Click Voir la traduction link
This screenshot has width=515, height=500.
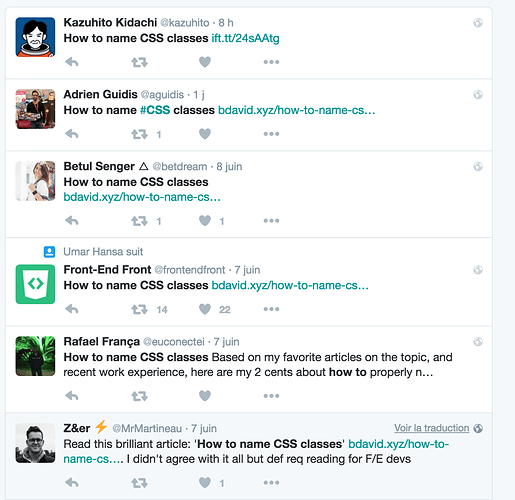[431, 428]
